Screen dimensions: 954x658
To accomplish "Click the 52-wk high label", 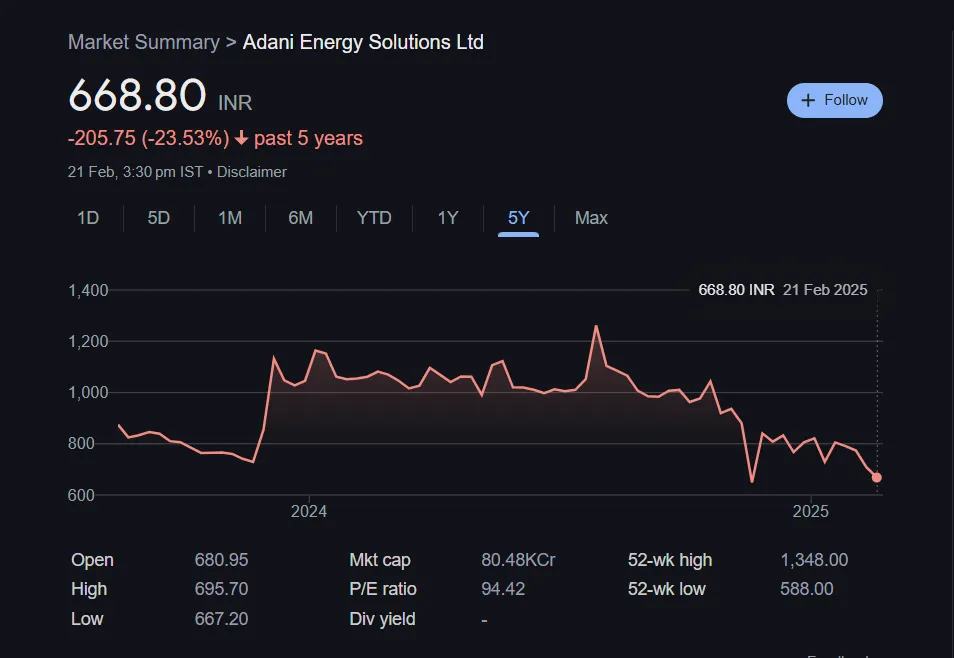I will click(x=670, y=560).
